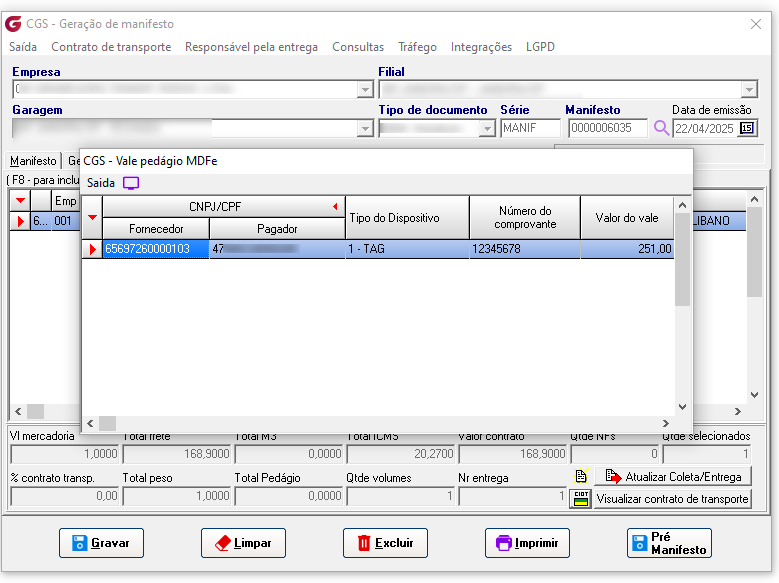The width and height of the screenshot is (779, 583).
Task: Click the Valor contrato field showing 168,9000
Action: (x=513, y=454)
